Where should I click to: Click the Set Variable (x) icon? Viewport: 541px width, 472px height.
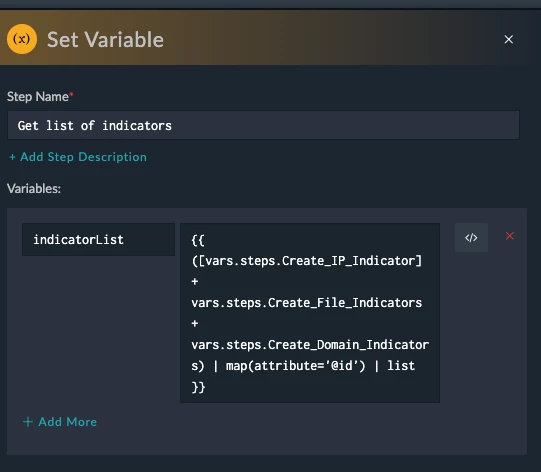click(22, 39)
